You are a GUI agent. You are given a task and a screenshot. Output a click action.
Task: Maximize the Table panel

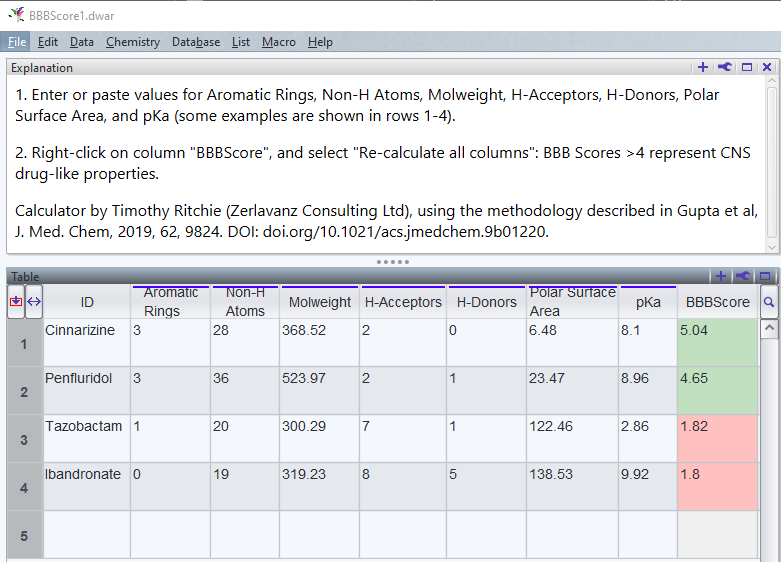coord(765,276)
